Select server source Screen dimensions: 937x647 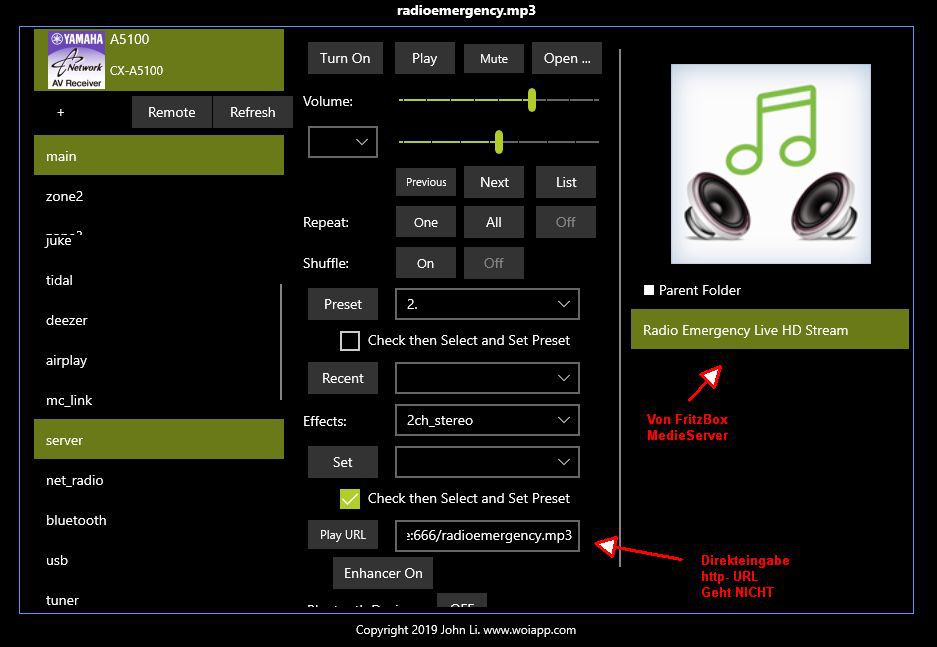point(159,439)
